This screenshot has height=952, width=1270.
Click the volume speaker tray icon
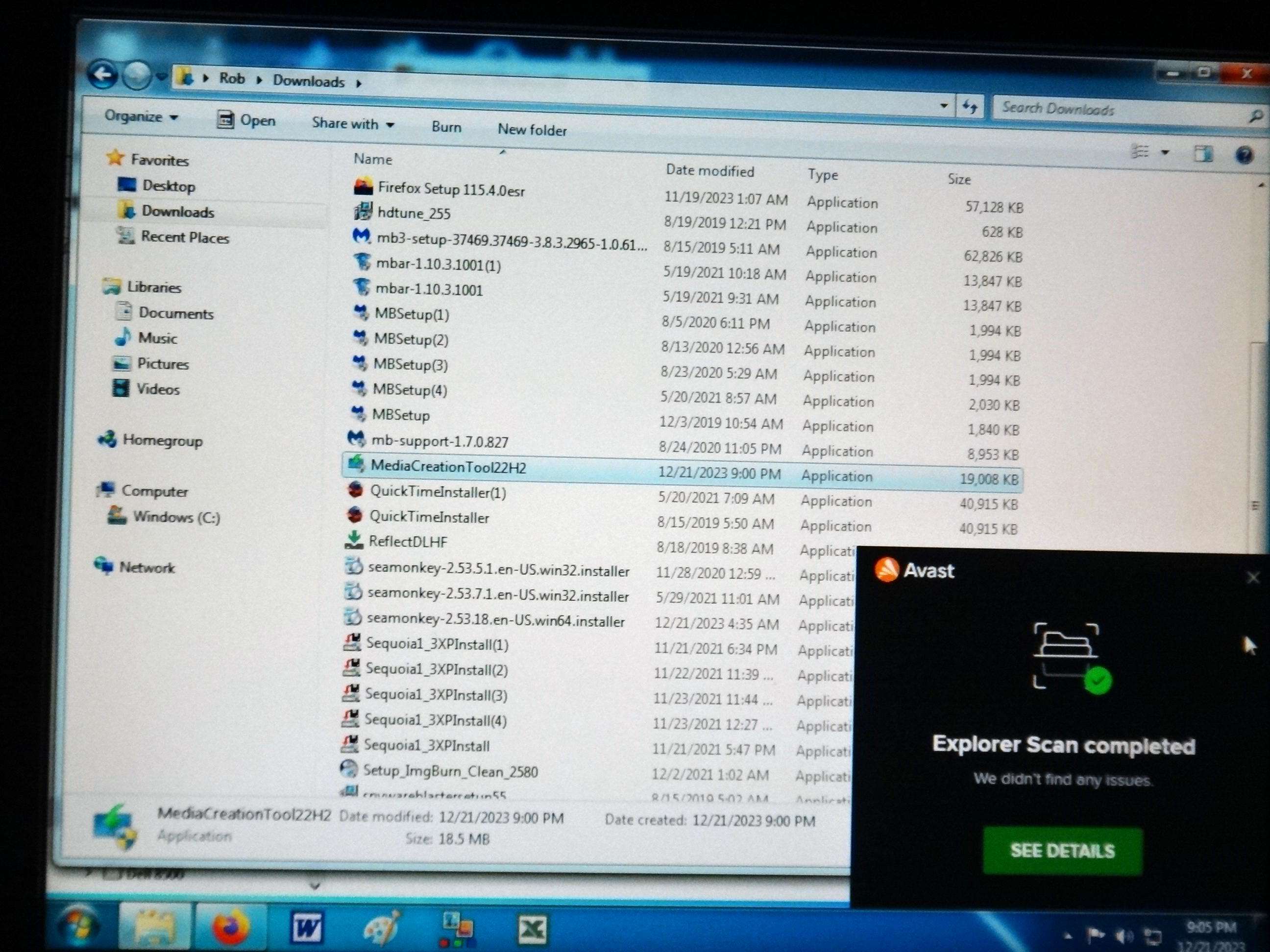point(1123,936)
